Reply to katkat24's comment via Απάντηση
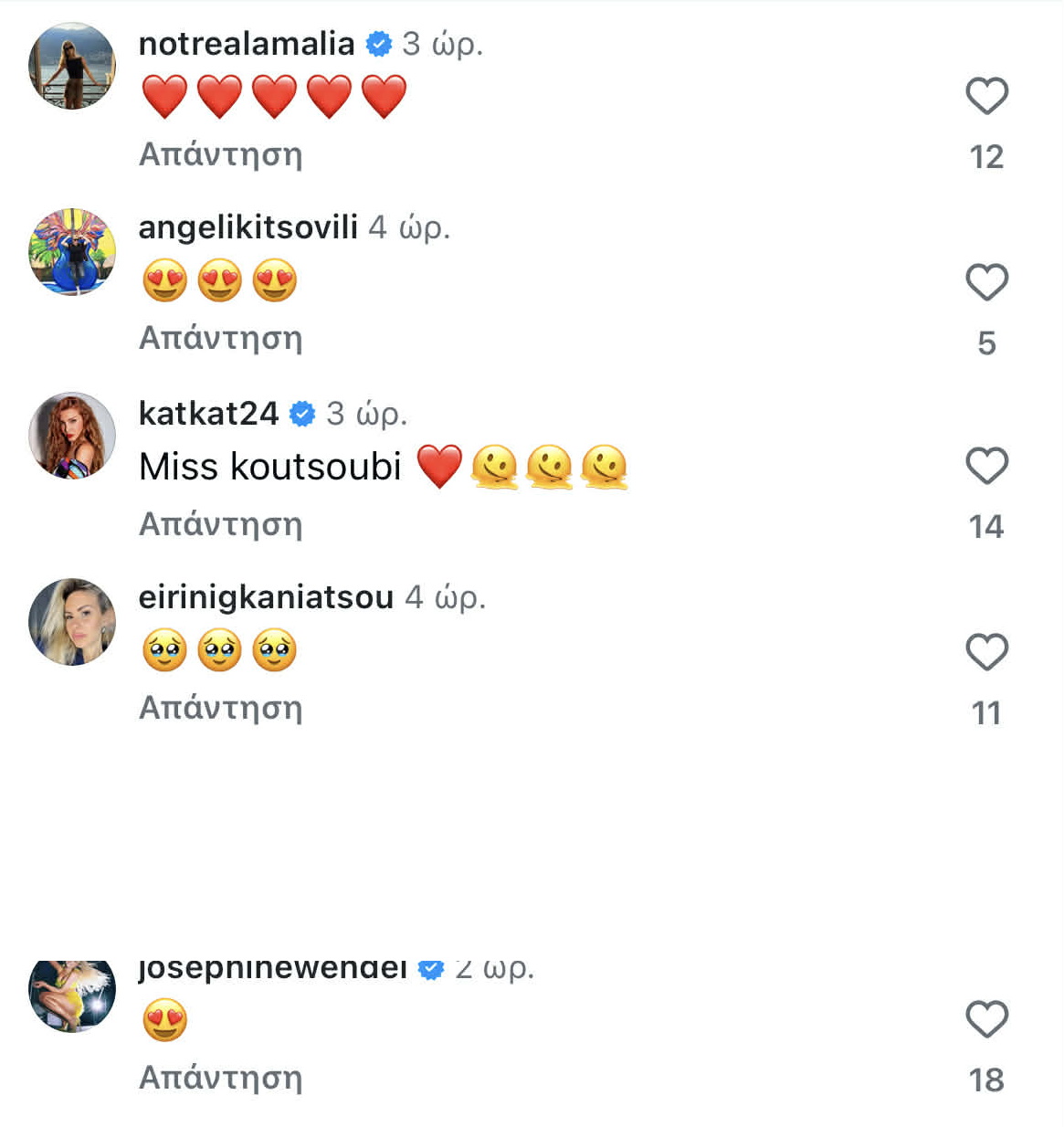Viewport: 1064px width, 1127px height. [x=220, y=524]
